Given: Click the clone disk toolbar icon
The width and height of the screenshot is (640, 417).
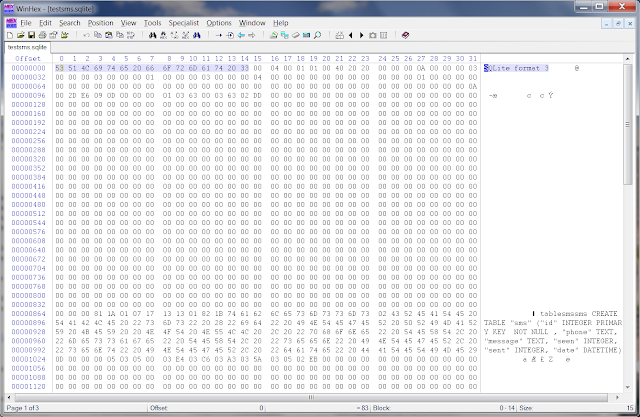Looking at the screenshot, I should coord(285,35).
